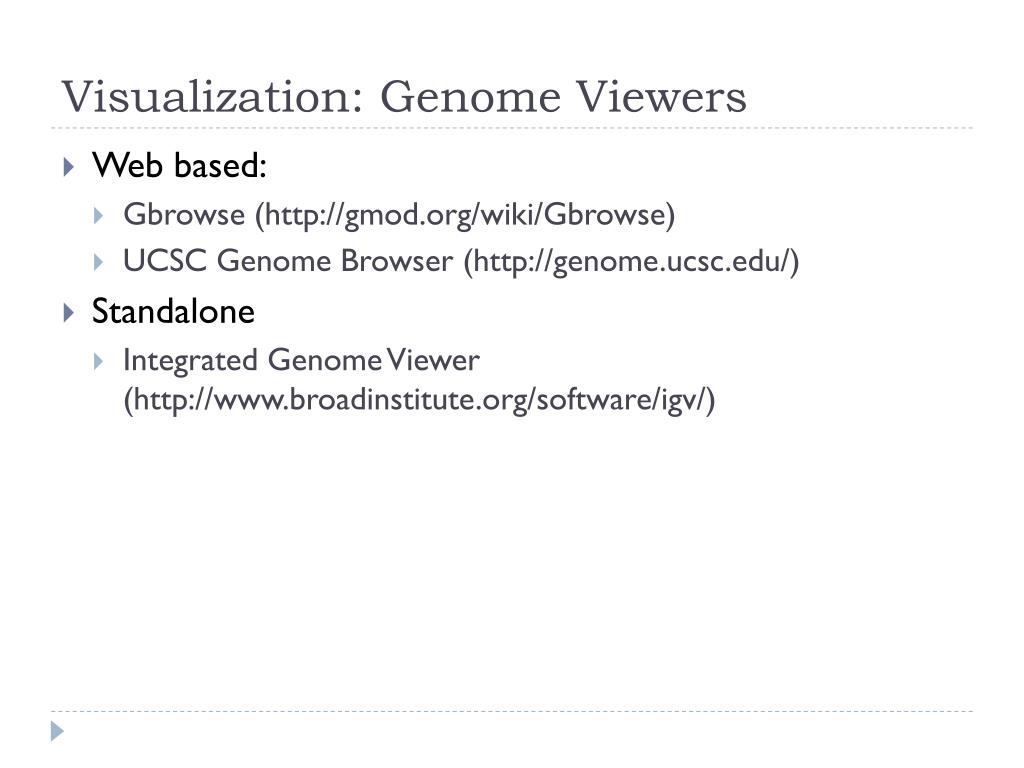Open the broadinstitute.org/software/igv link
Screen dimensions: 1024x768
(x=420, y=400)
